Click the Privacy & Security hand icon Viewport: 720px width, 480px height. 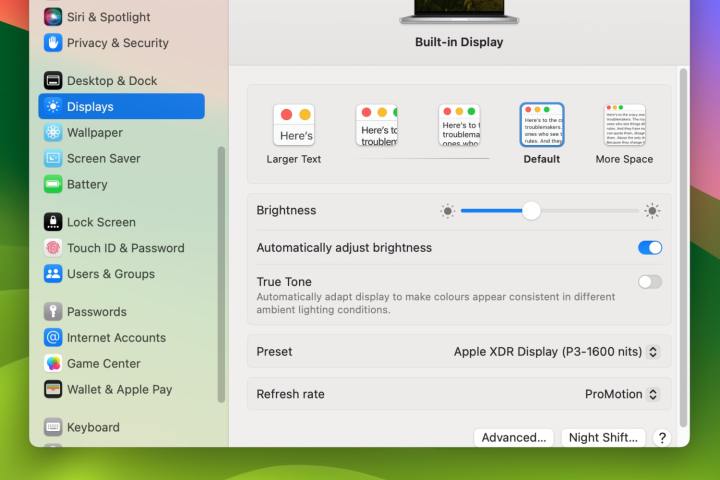point(53,43)
